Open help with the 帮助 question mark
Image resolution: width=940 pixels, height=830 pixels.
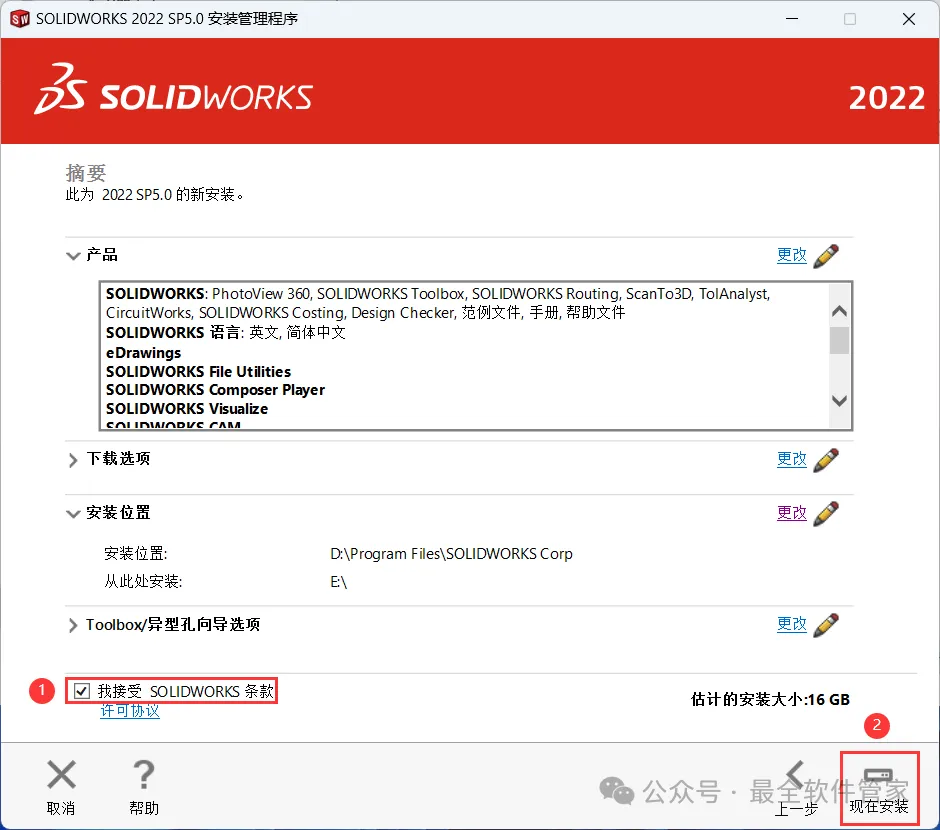click(144, 774)
